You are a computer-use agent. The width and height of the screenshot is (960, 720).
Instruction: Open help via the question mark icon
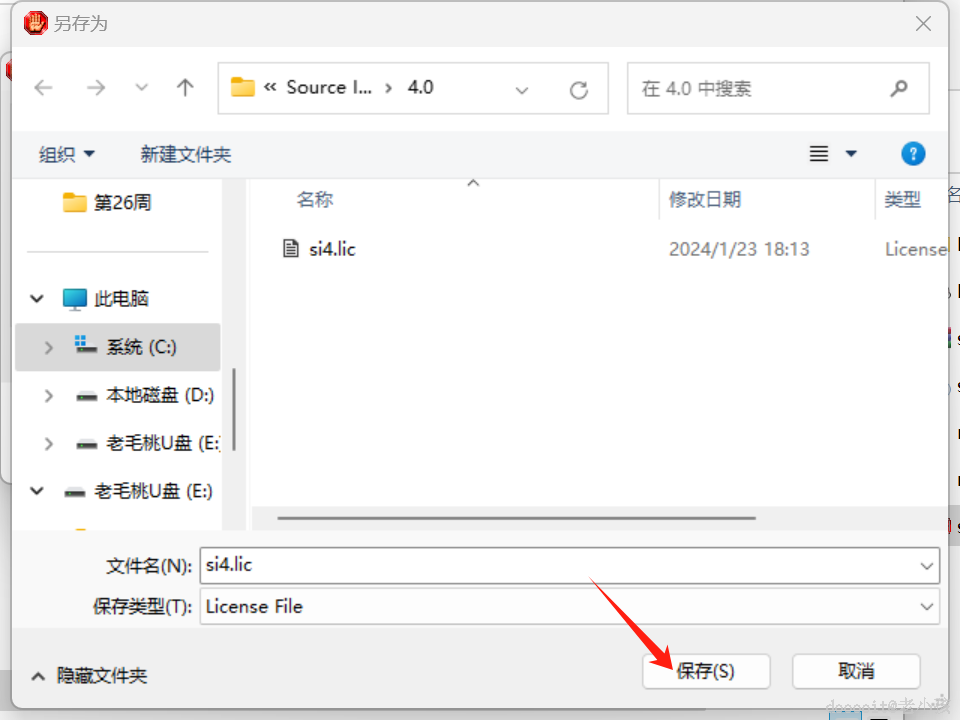click(912, 153)
